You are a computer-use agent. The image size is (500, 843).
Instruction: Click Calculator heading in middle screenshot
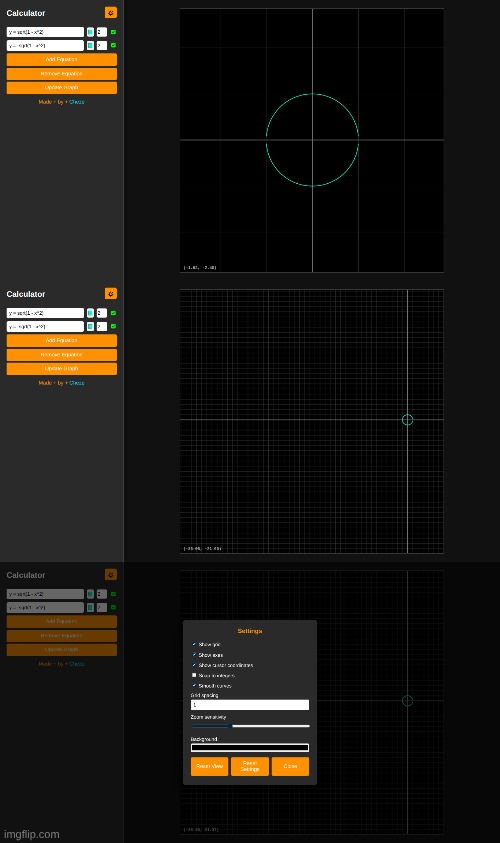[26, 294]
